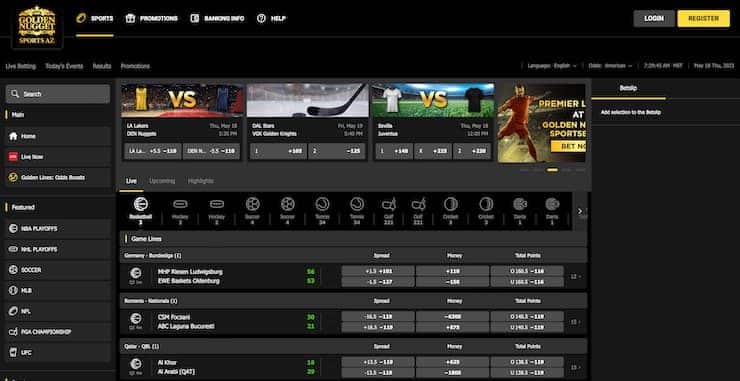Click the Golden Lines Odds Boosts icon

(x=13, y=178)
